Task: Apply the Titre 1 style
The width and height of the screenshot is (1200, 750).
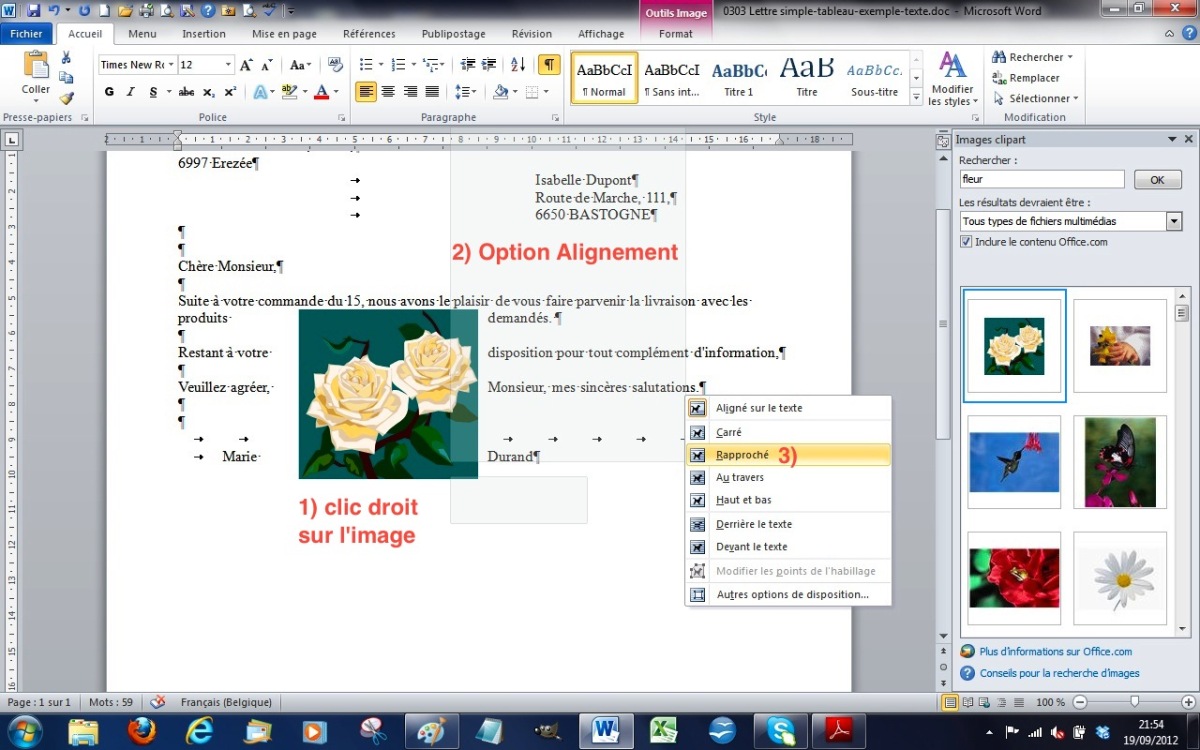Action: coord(739,78)
